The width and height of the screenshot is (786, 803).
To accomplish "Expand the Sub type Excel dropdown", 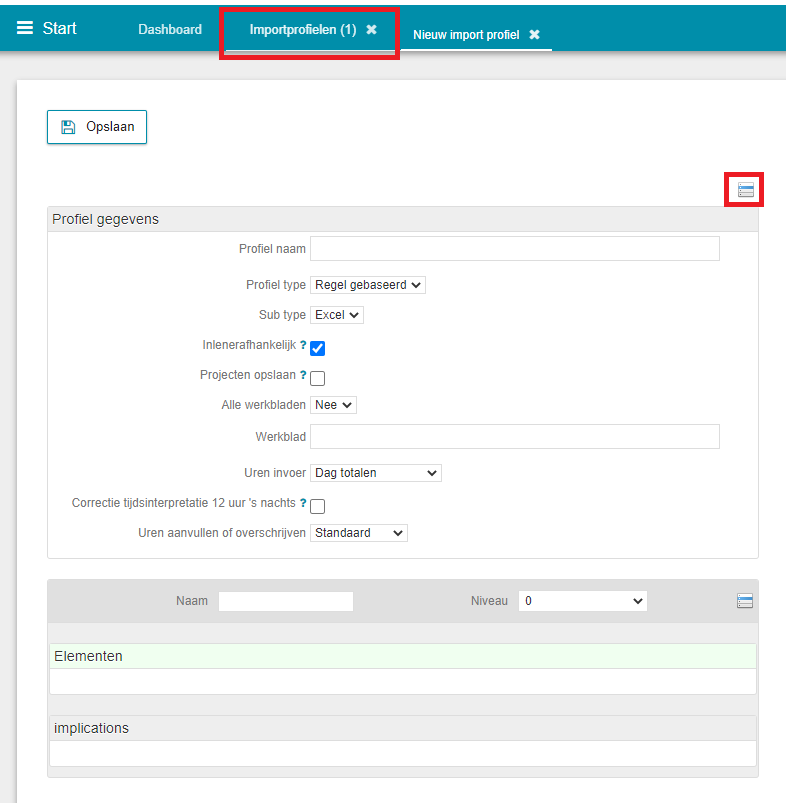I will point(337,315).
